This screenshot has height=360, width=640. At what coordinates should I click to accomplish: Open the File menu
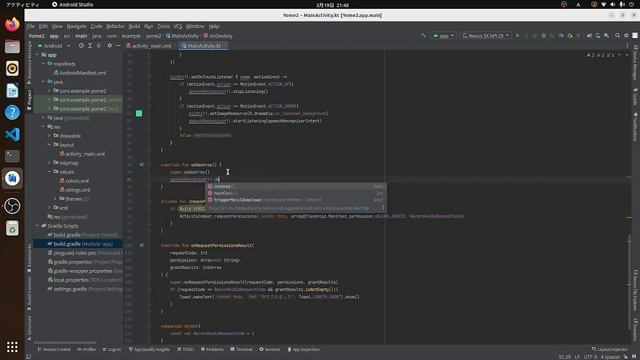tap(31, 26)
